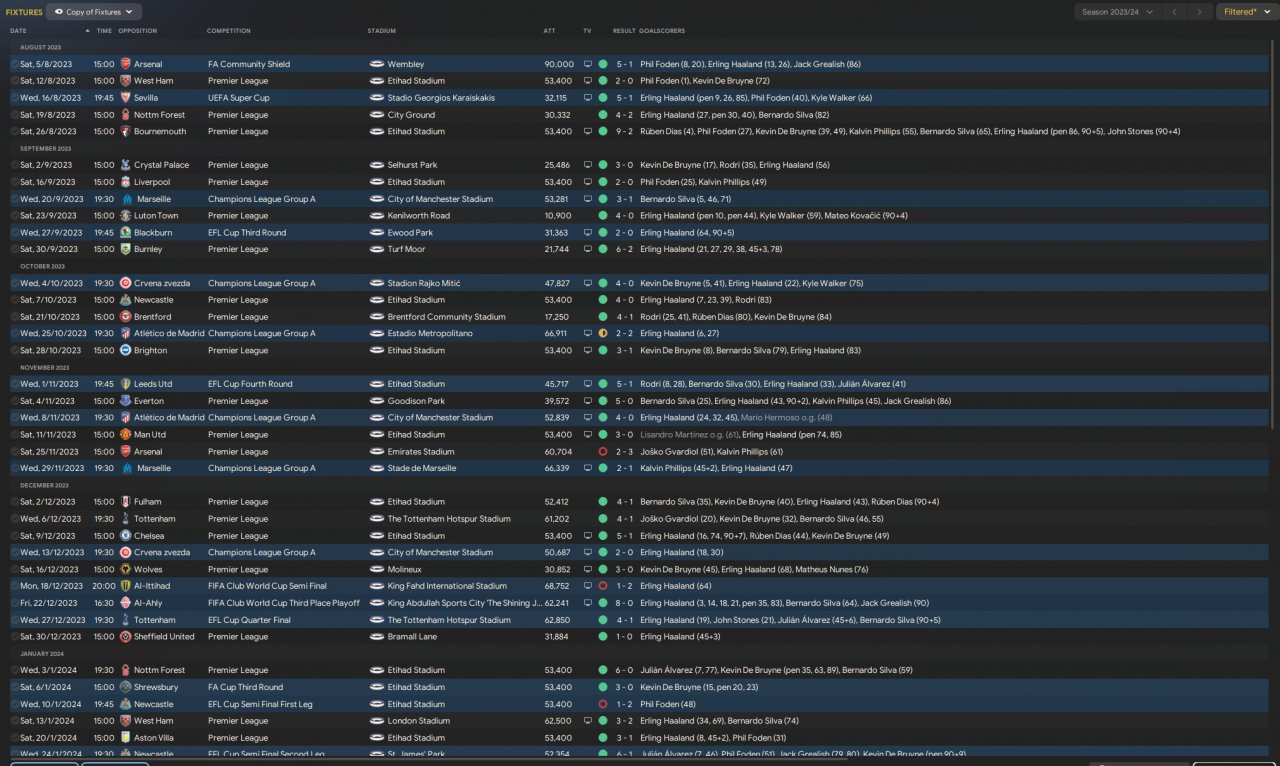Image resolution: width=1280 pixels, height=766 pixels.
Task: Tick the select circle for Sat, 5/8/2023 Arsenal
Action: [14, 64]
